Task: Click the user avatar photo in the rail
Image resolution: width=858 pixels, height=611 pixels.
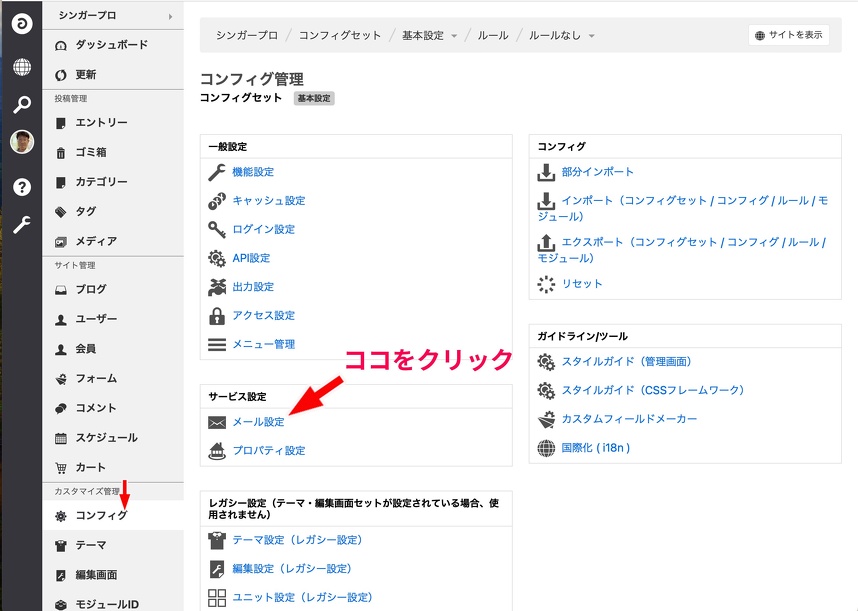Action: click(x=21, y=142)
